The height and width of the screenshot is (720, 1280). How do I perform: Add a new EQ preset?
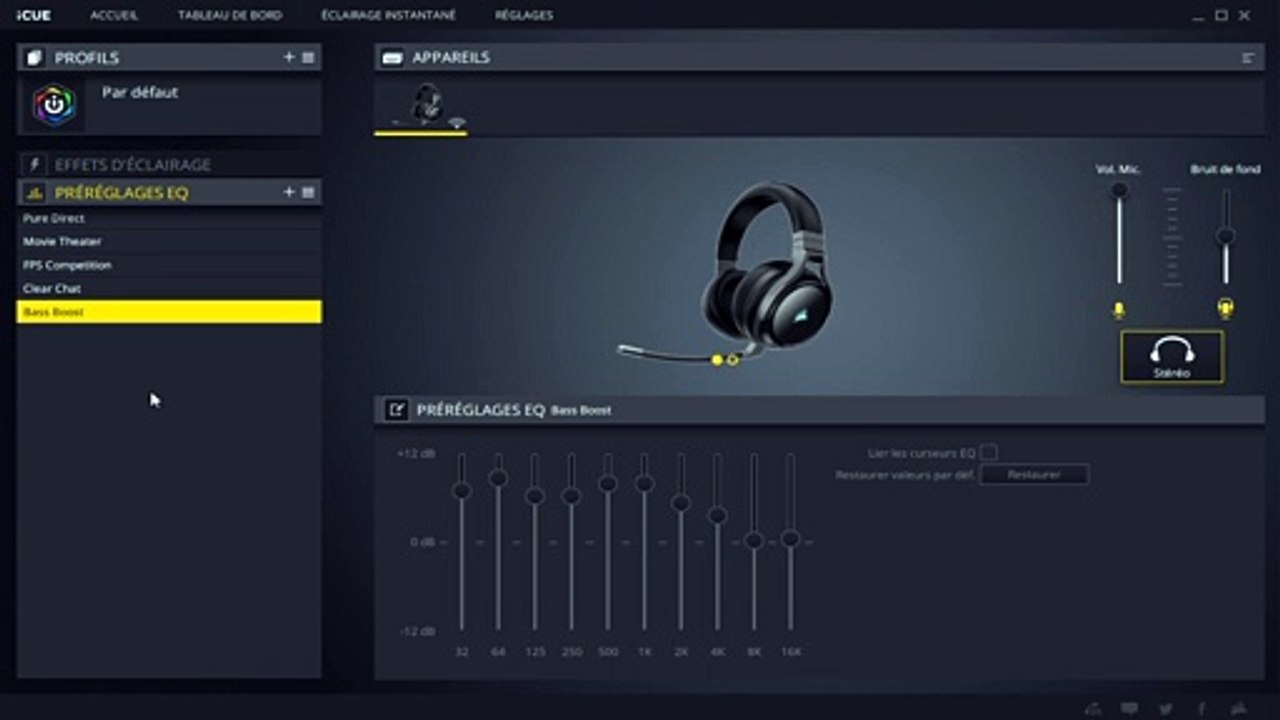(x=289, y=192)
